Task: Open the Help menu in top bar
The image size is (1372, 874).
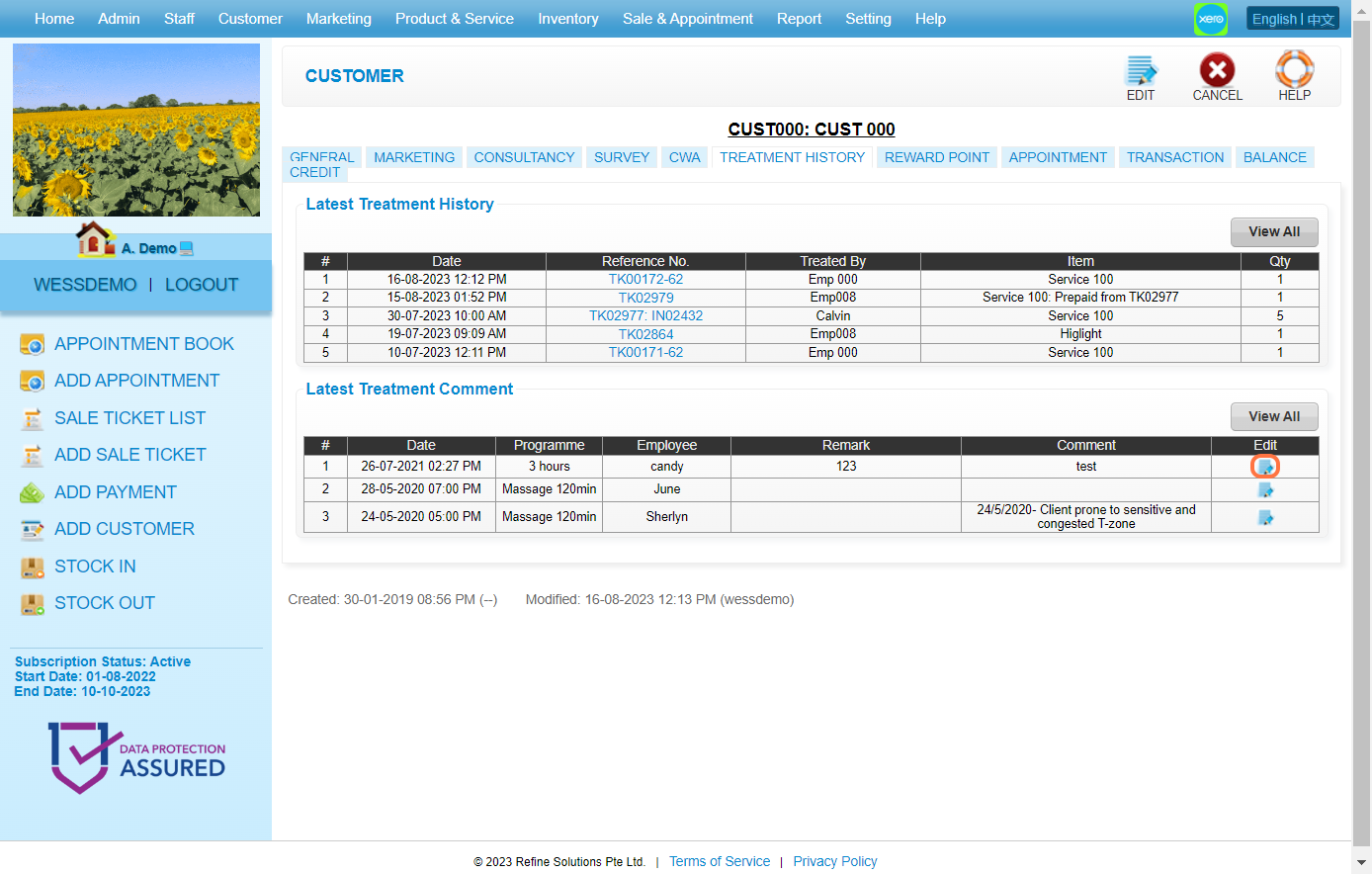Action: click(x=930, y=19)
